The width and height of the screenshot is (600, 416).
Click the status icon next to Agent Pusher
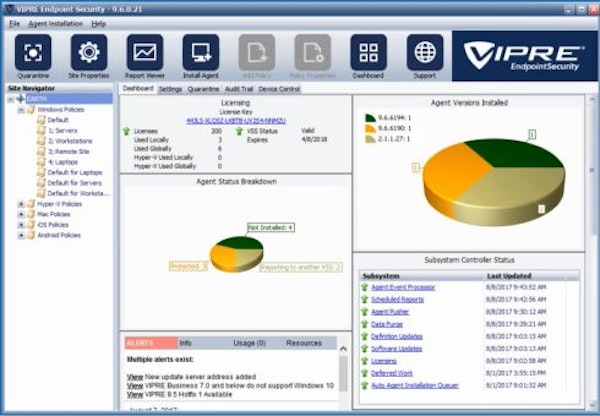point(365,312)
